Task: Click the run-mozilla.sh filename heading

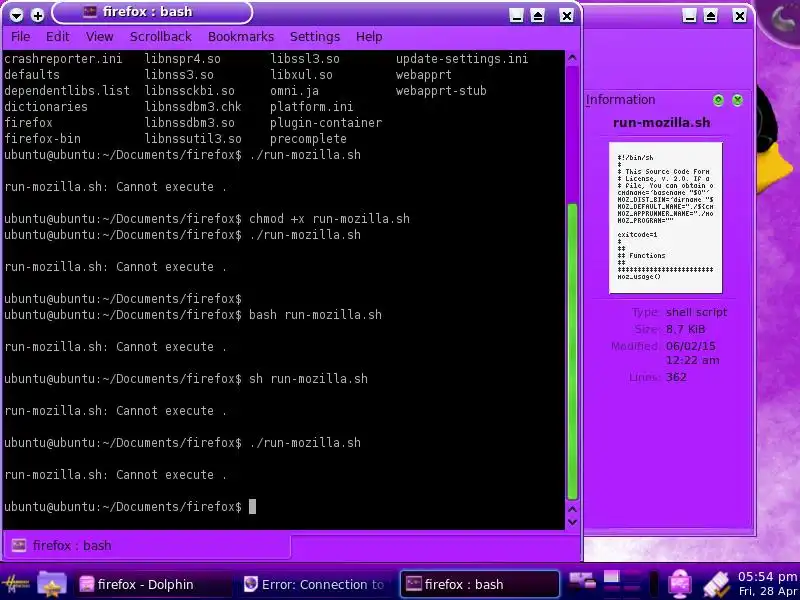Action: (x=661, y=122)
